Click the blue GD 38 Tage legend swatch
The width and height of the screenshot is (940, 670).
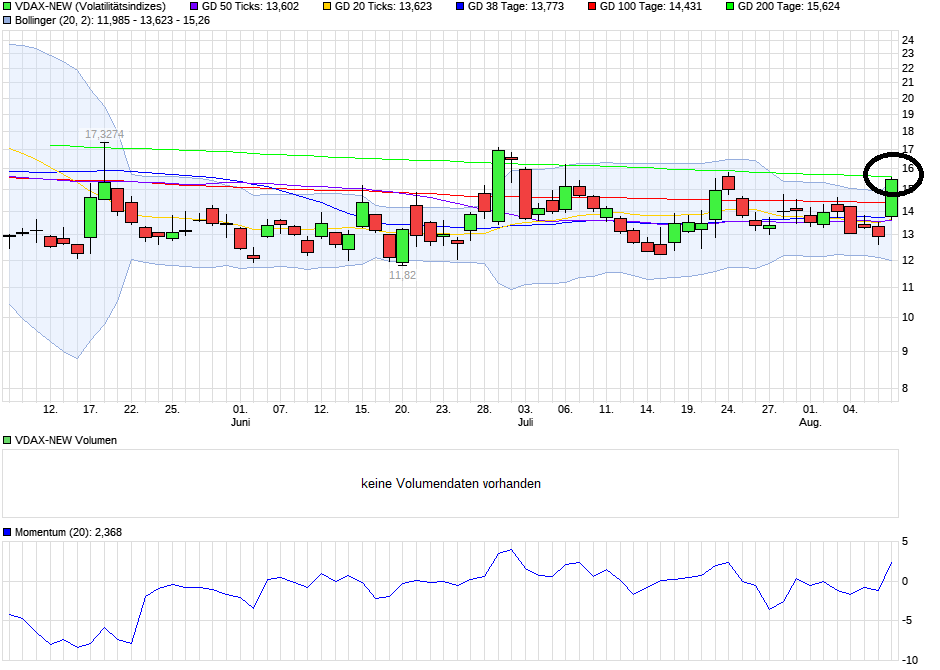click(459, 6)
